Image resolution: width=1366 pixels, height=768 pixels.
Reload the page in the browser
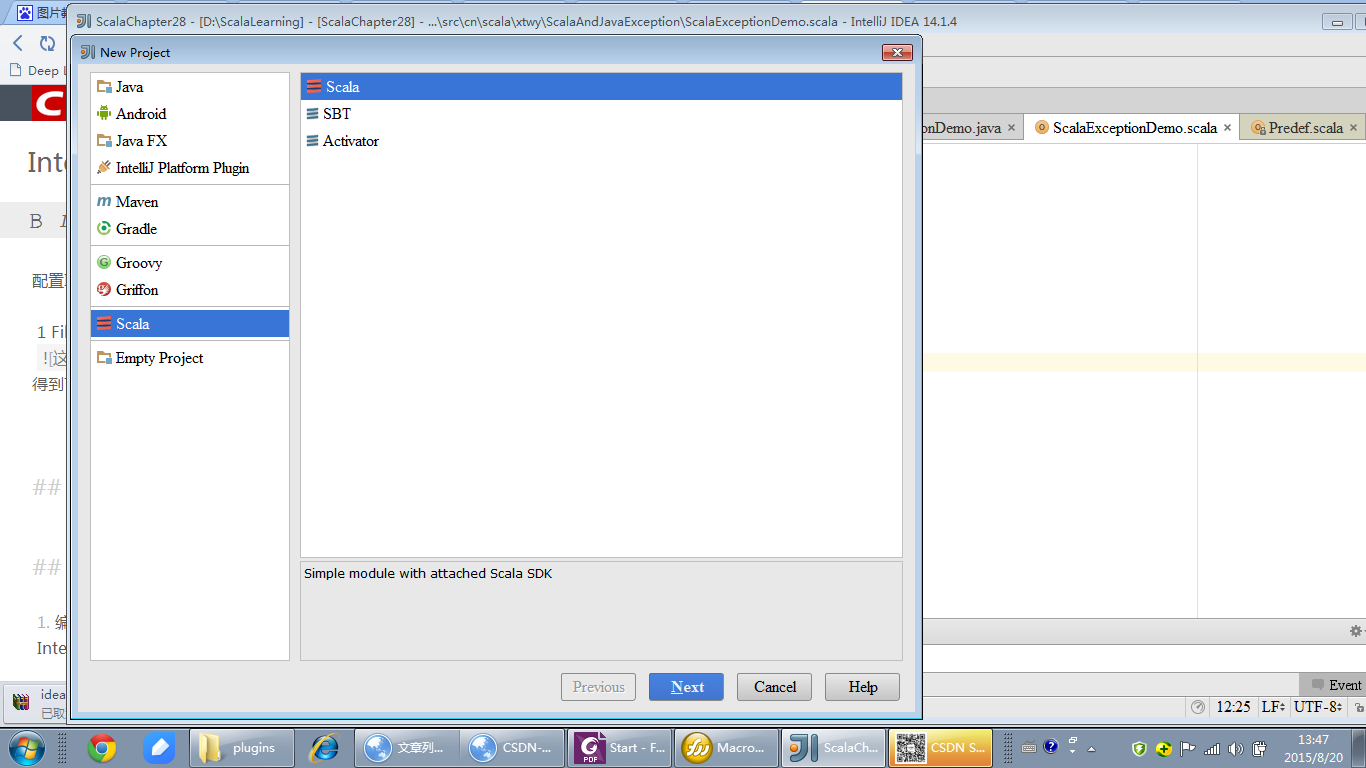pos(47,43)
